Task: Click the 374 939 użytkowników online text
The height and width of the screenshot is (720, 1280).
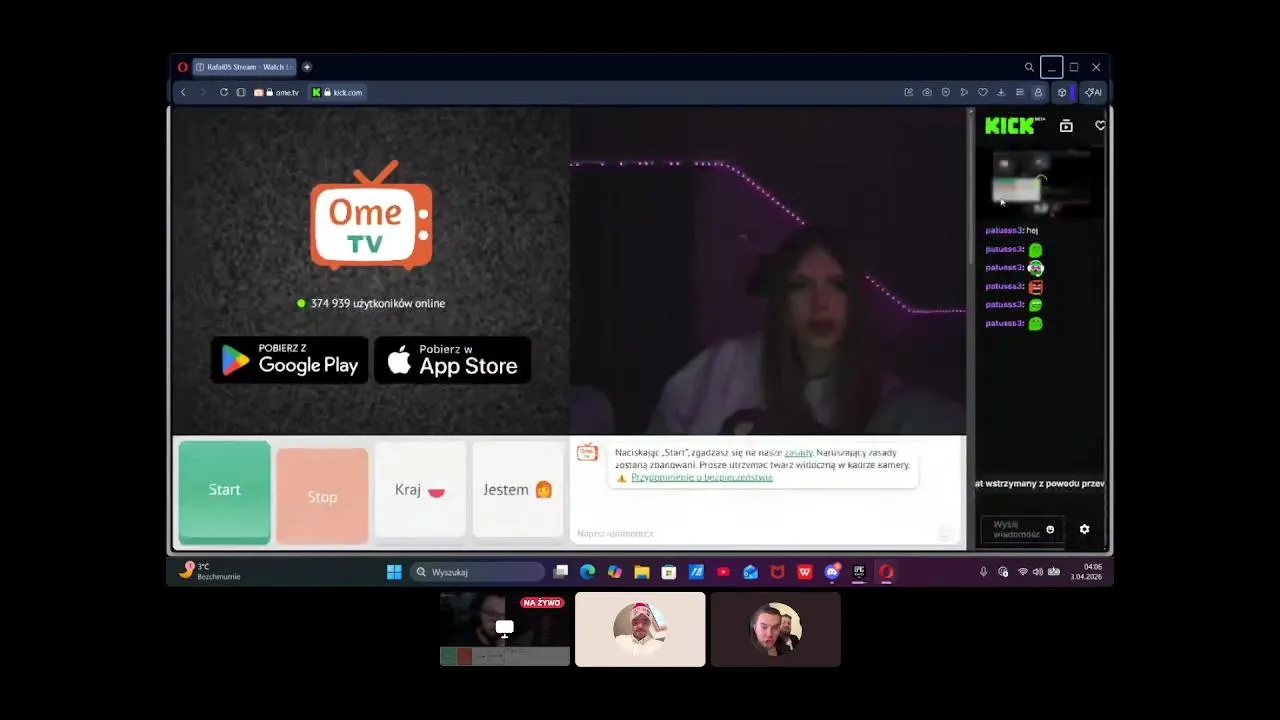Action: point(378,303)
